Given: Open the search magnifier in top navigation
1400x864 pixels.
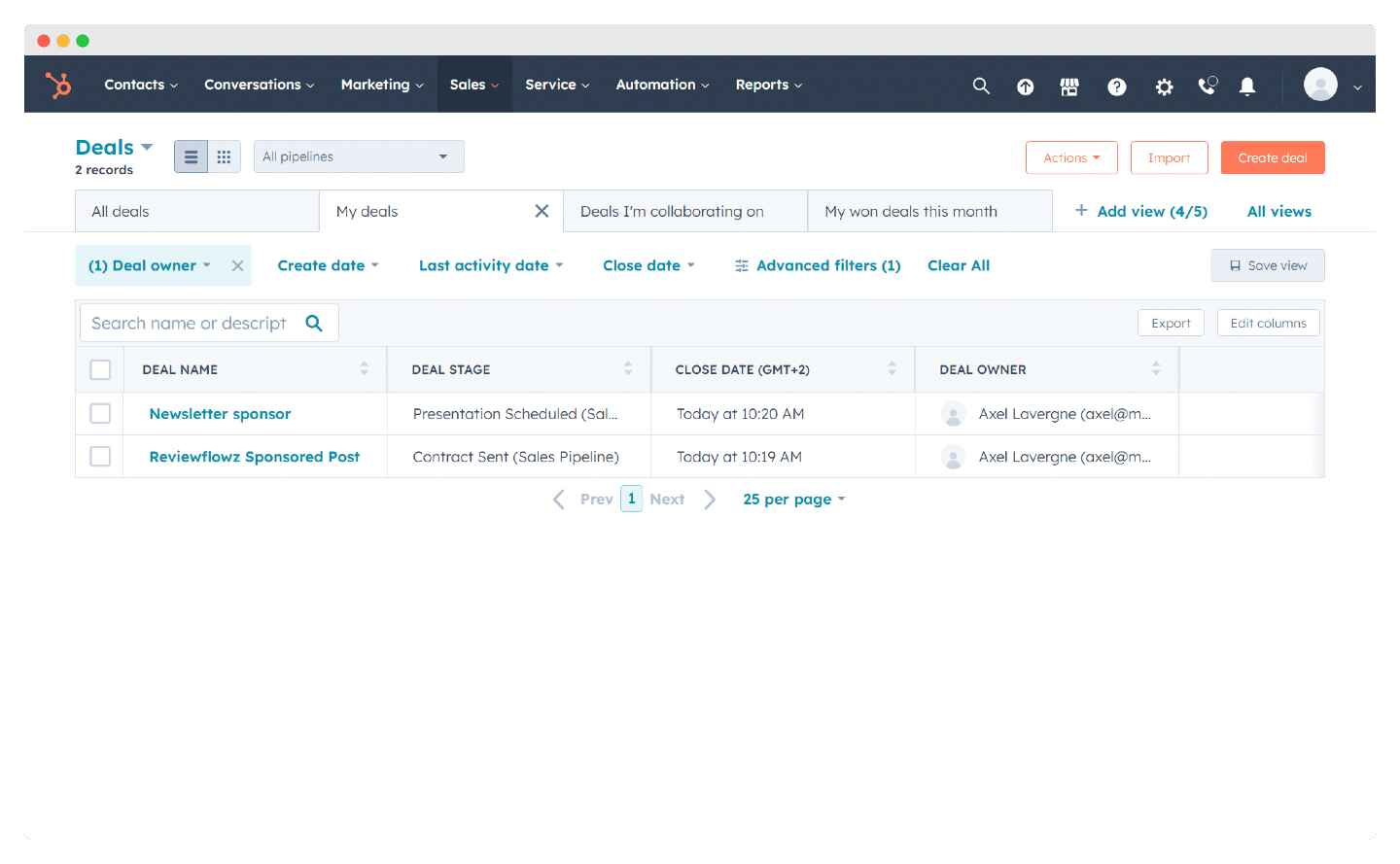Looking at the screenshot, I should click(x=981, y=86).
